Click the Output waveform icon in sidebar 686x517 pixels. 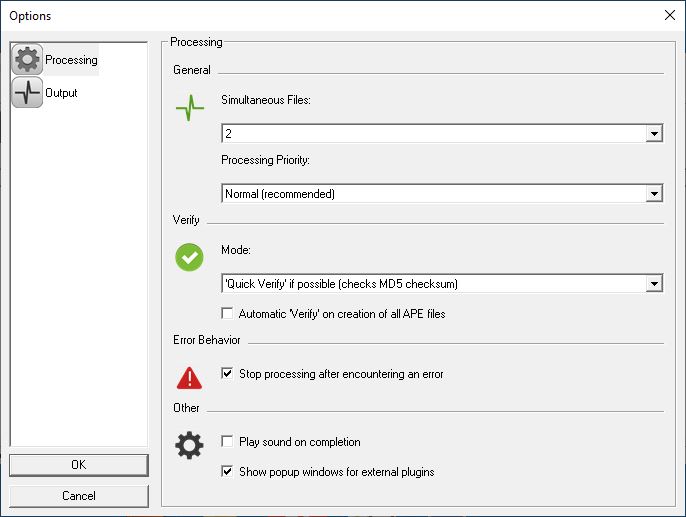pos(27,92)
